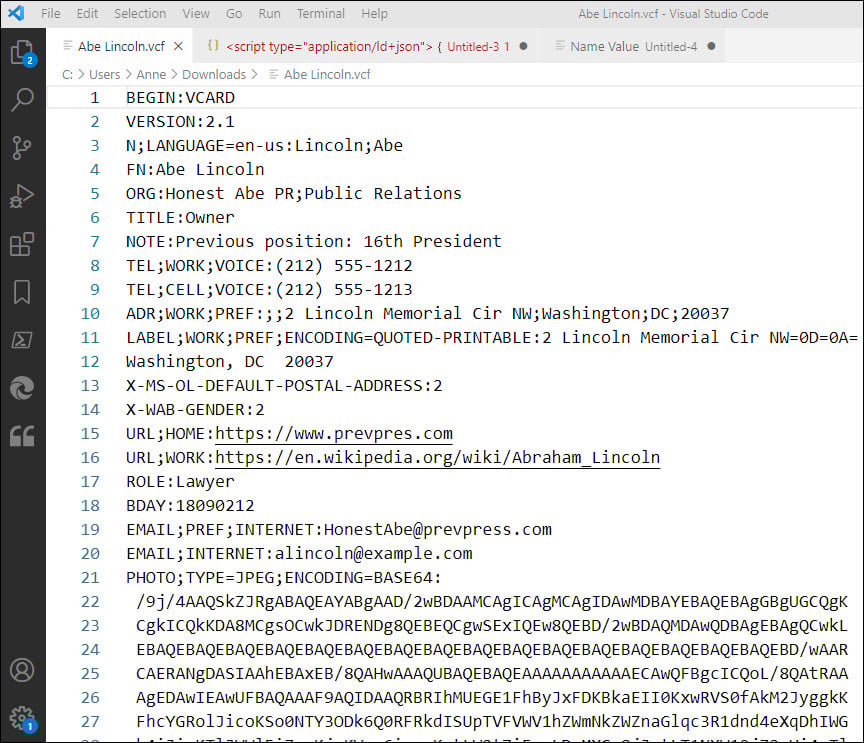Open the Run menu
Viewport: 864px width, 743px height.
click(x=269, y=13)
